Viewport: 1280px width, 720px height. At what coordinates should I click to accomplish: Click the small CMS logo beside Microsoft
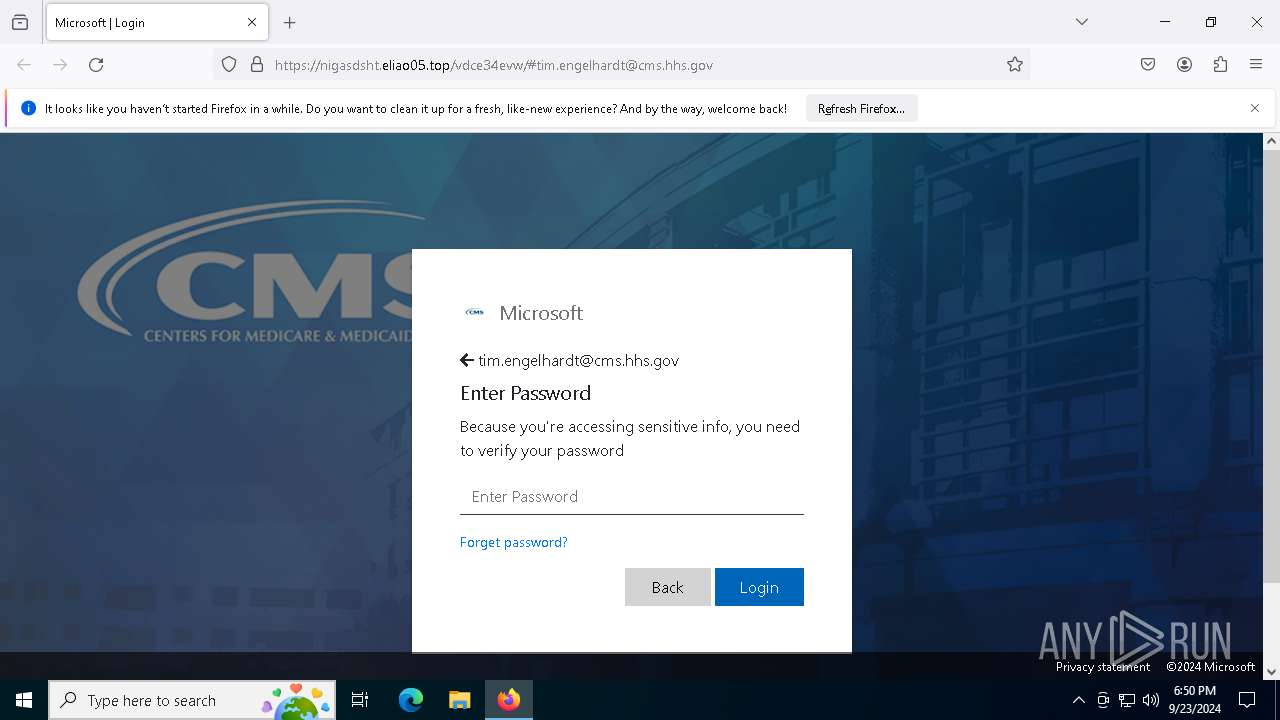[x=475, y=313]
